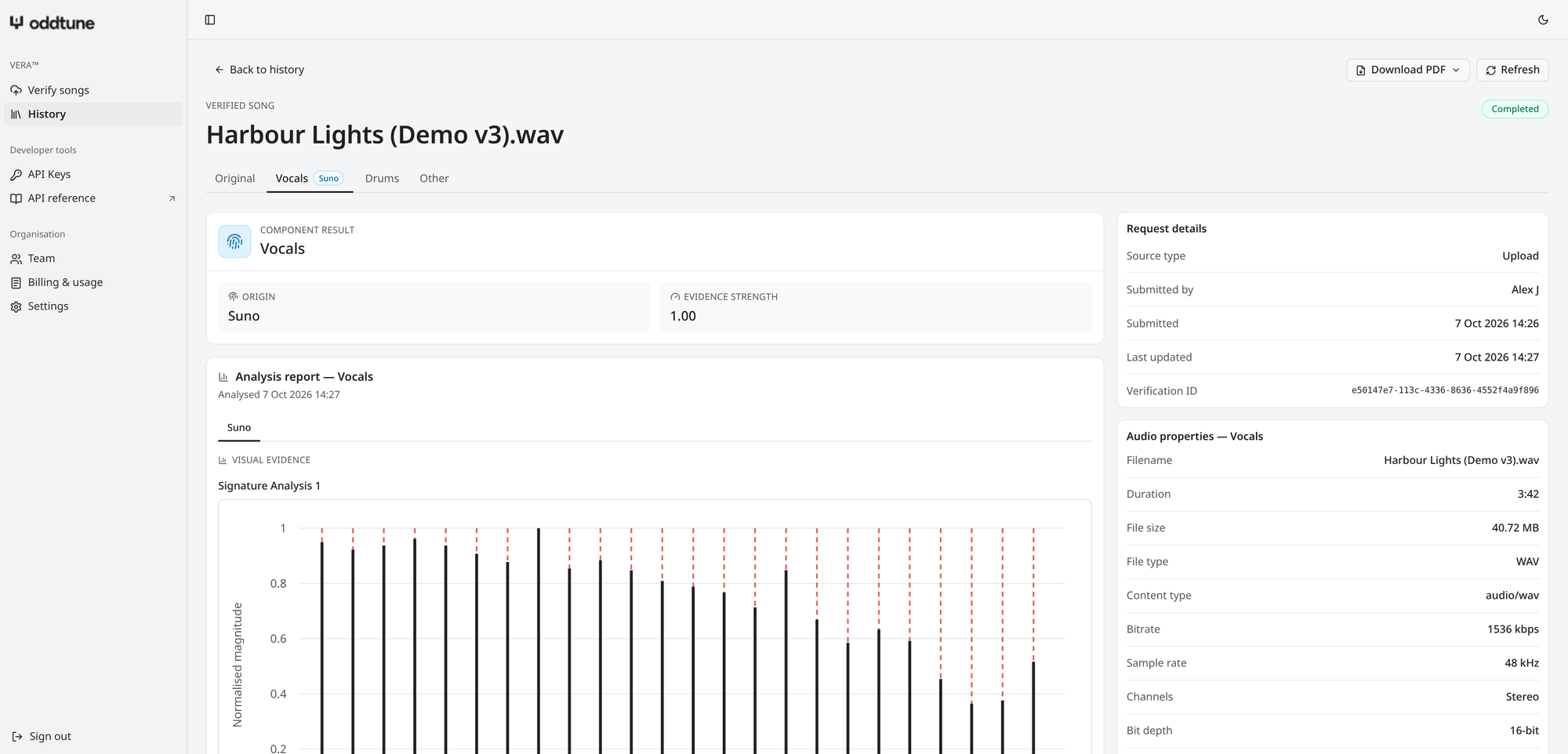
Task: Click the 48 kHz sample rate value
Action: coord(1522,663)
